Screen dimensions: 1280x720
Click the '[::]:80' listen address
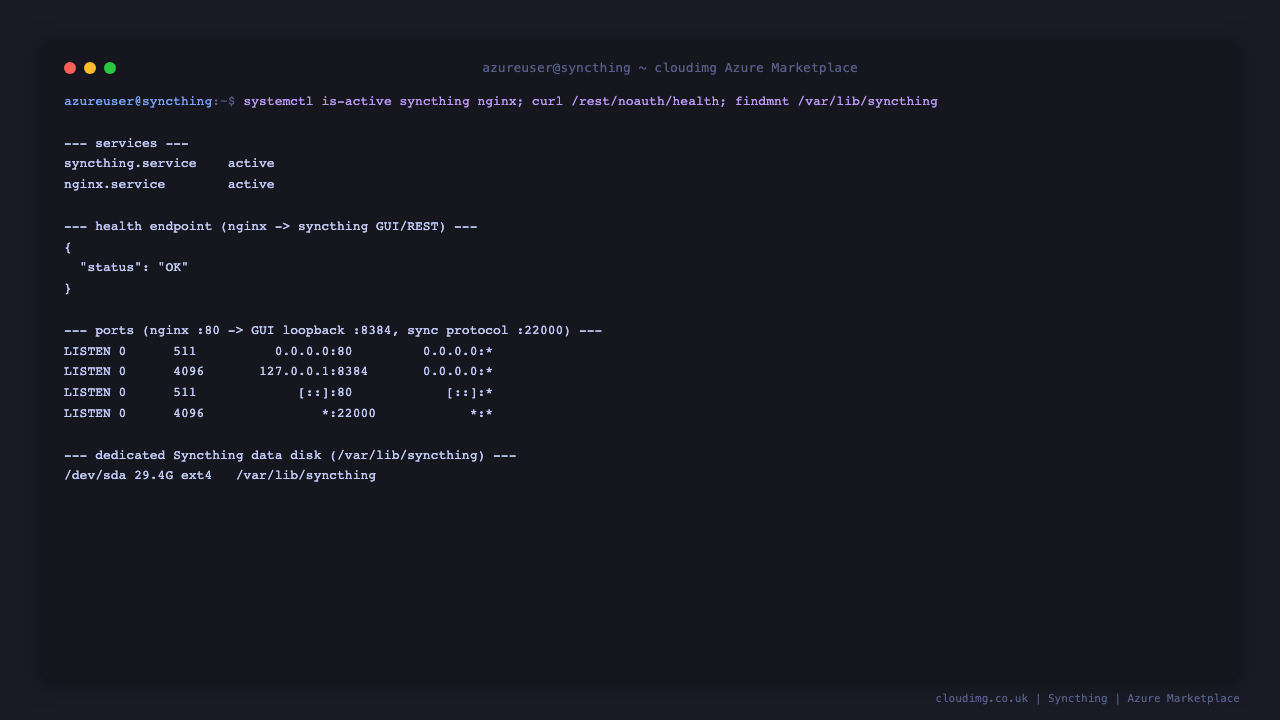[x=325, y=392]
